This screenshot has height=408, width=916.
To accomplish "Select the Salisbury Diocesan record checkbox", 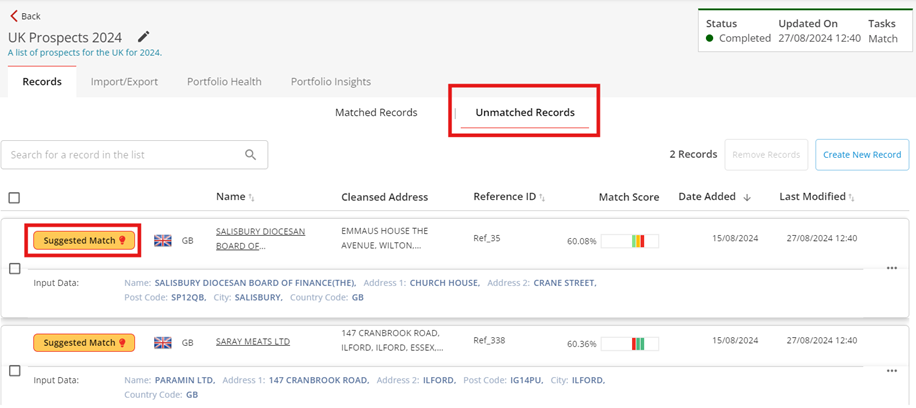I will coord(15,269).
